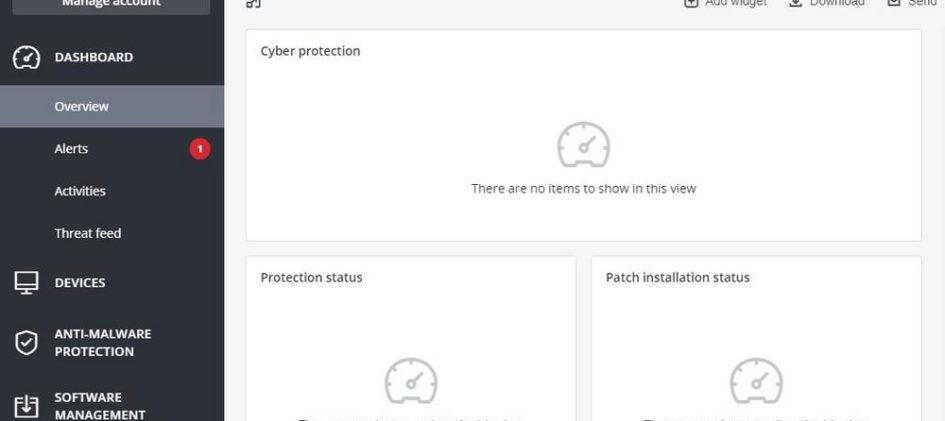
Task: Click the Devices monitor icon
Action: tap(26, 283)
